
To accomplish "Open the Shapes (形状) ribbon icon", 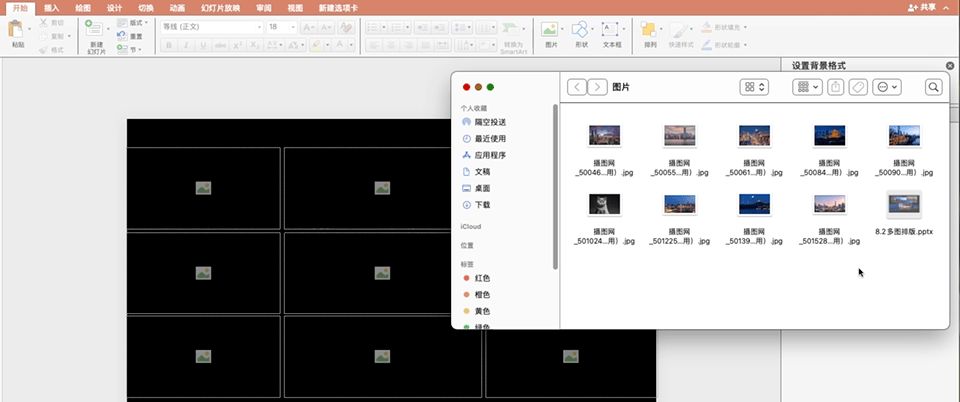I will 581,30.
